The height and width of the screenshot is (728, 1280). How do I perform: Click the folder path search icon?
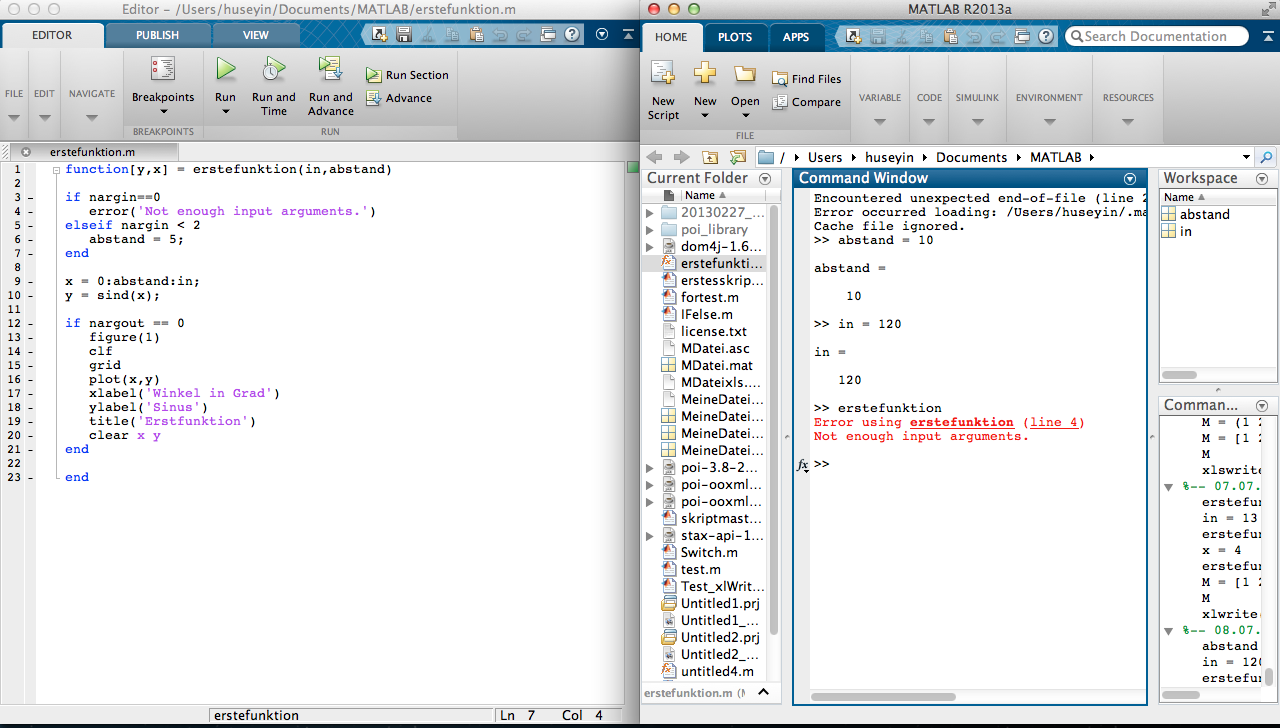(1266, 157)
